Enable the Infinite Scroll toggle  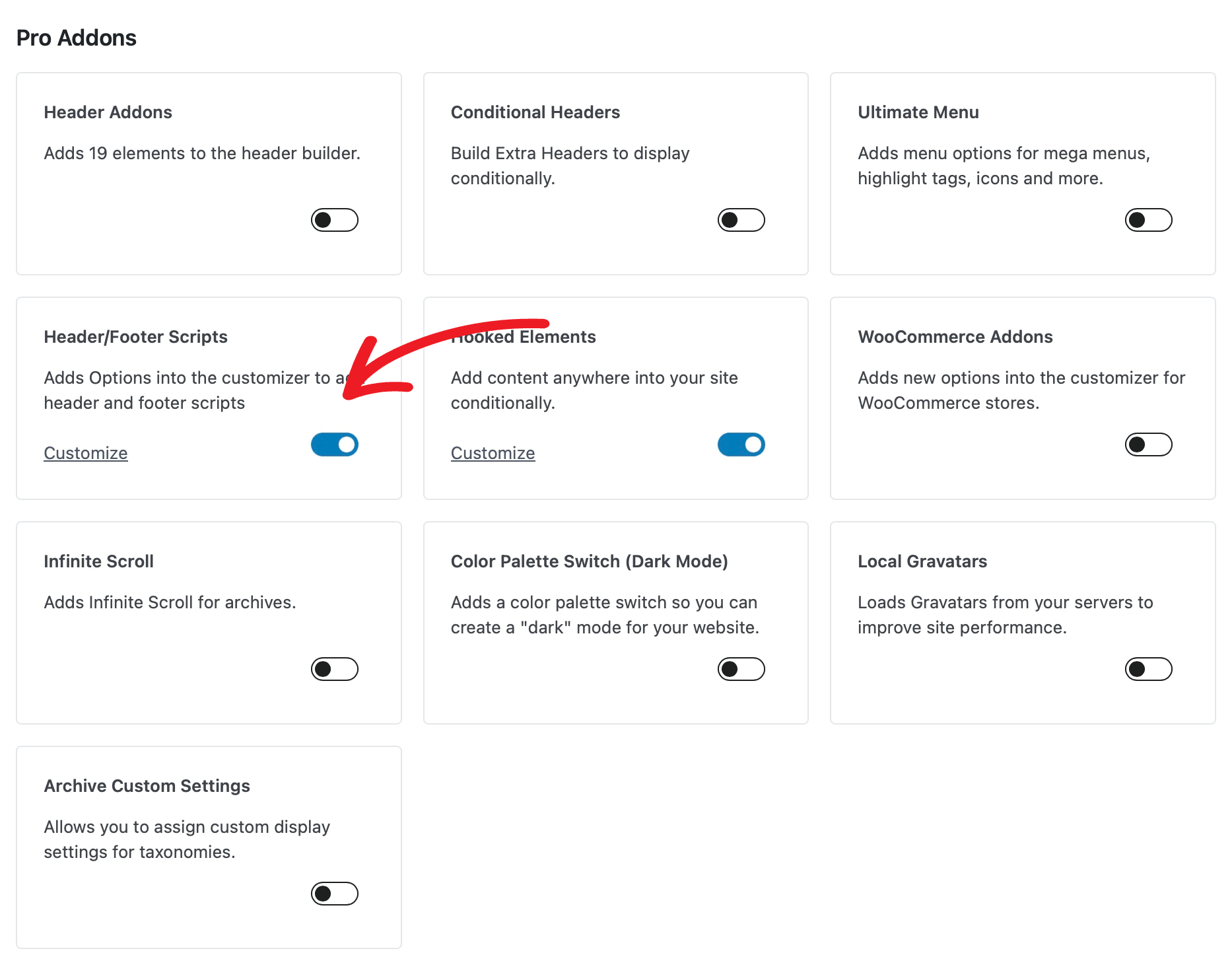pyautogui.click(x=334, y=669)
